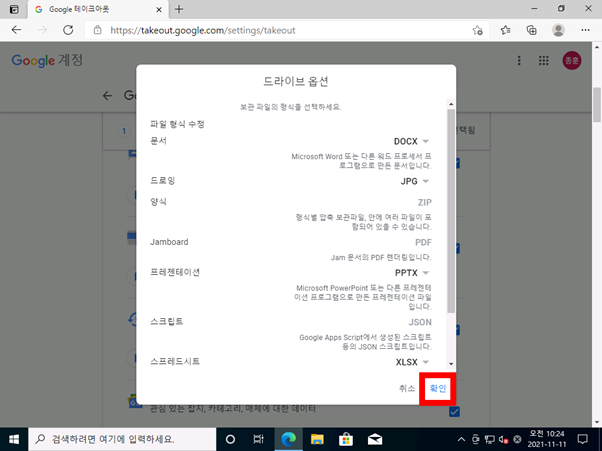Open Edge settings and more menu
This screenshot has height=451, width=602.
tap(585, 30)
